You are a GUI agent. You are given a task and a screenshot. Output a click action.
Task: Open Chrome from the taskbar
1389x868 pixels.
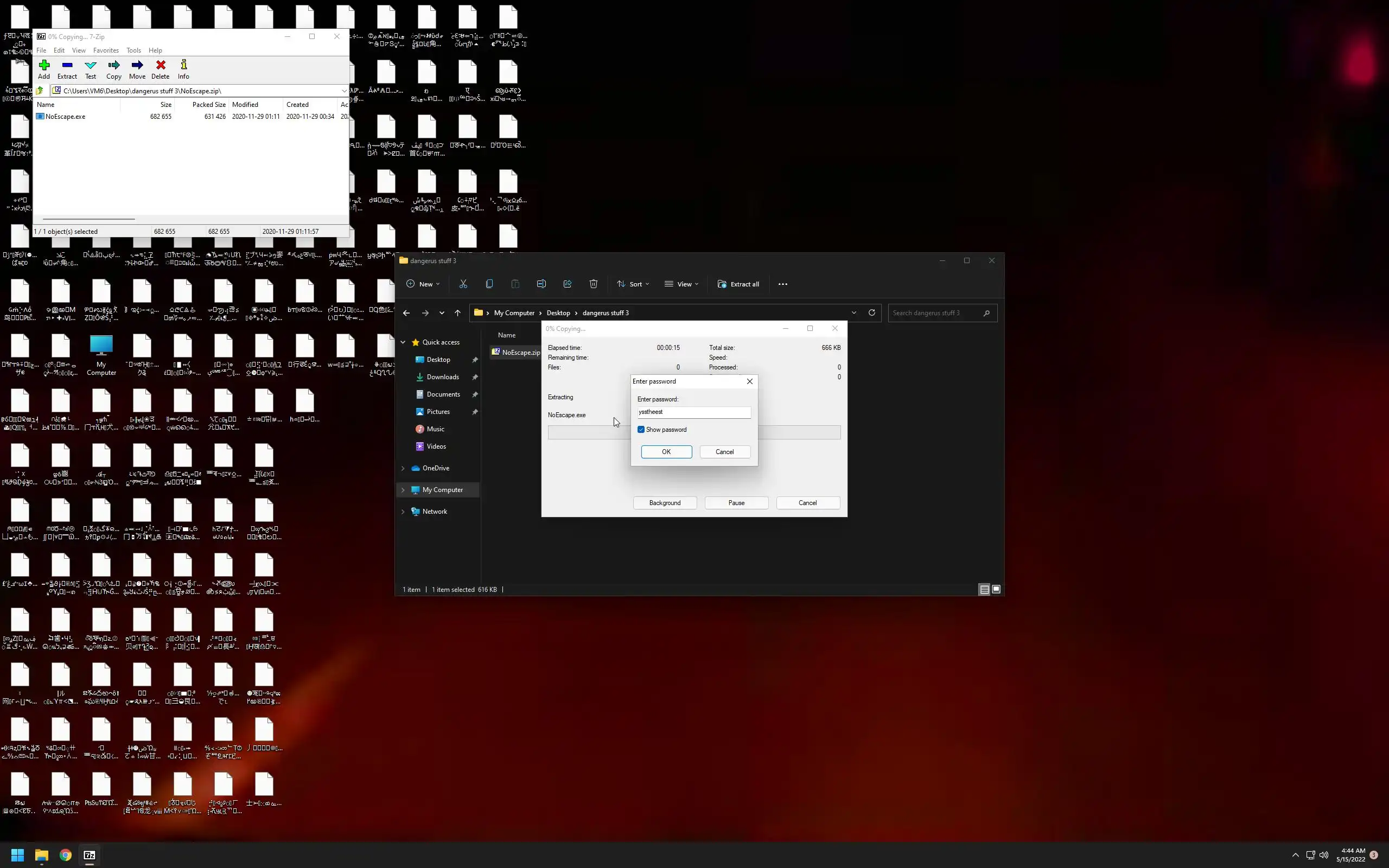(66, 855)
